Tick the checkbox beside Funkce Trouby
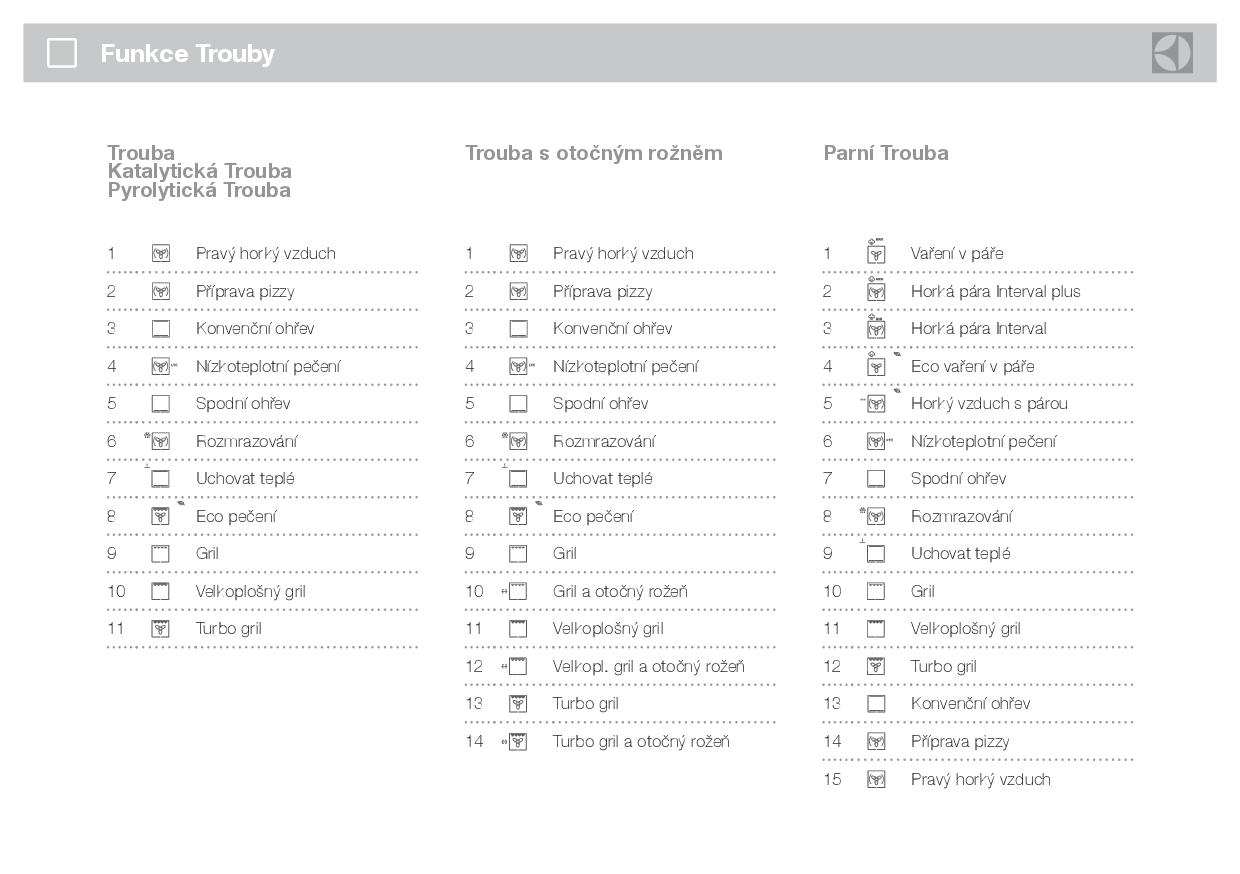The height and width of the screenshot is (874, 1240). pyautogui.click(x=62, y=53)
